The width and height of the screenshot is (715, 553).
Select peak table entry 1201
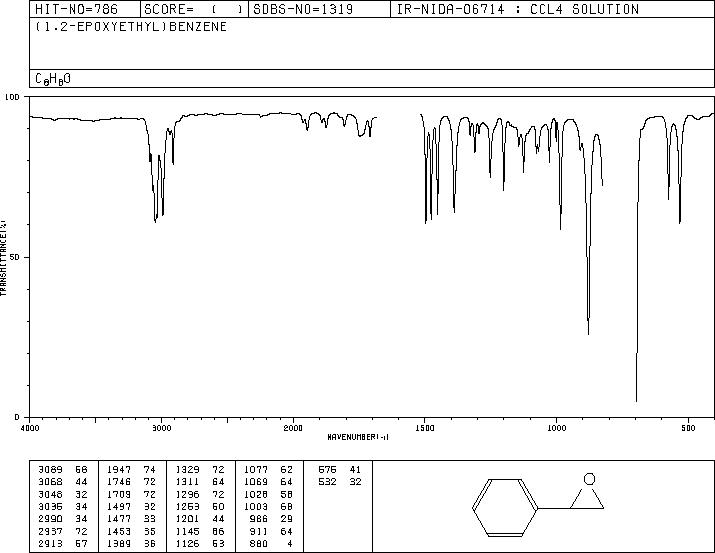(x=187, y=519)
